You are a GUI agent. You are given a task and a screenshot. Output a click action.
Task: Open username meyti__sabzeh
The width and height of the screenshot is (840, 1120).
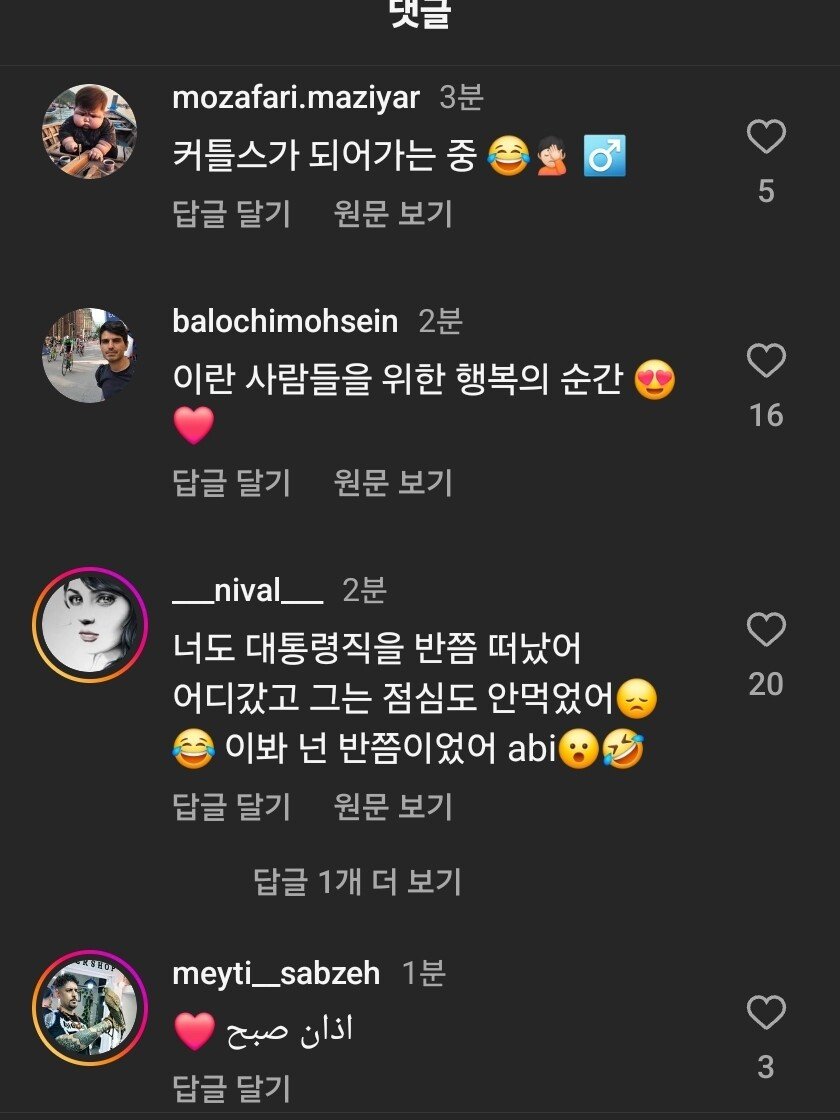(x=276, y=973)
